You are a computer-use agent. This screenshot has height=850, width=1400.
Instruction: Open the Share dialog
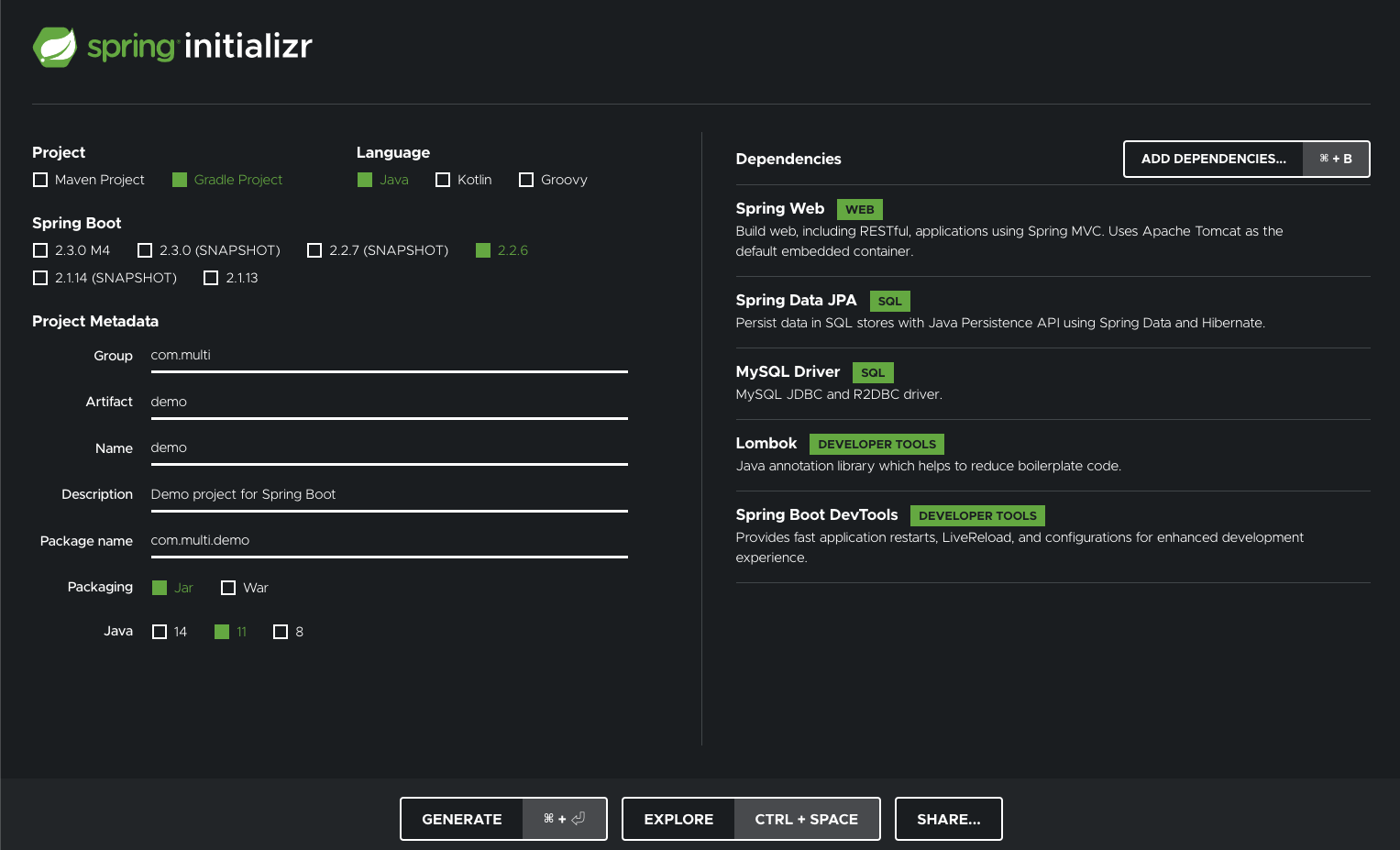coord(949,819)
